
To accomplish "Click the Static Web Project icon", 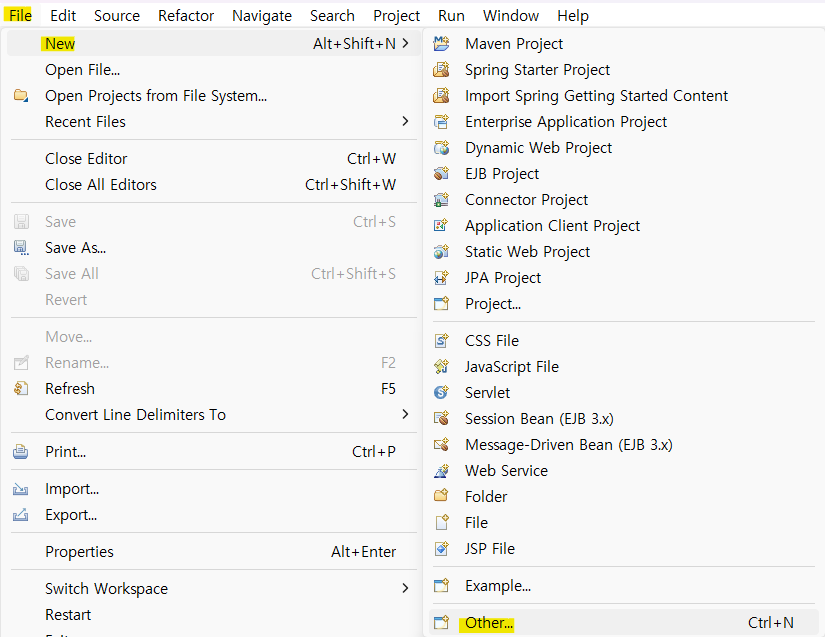I will coord(441,252).
